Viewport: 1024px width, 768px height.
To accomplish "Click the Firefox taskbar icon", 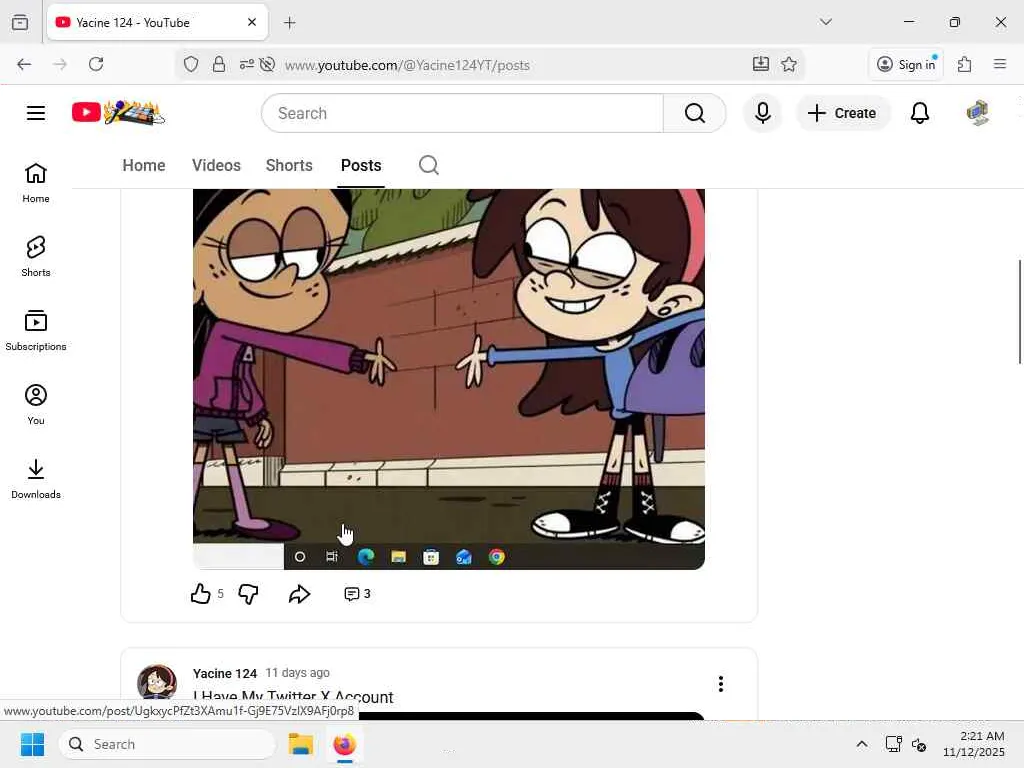I will (345, 744).
